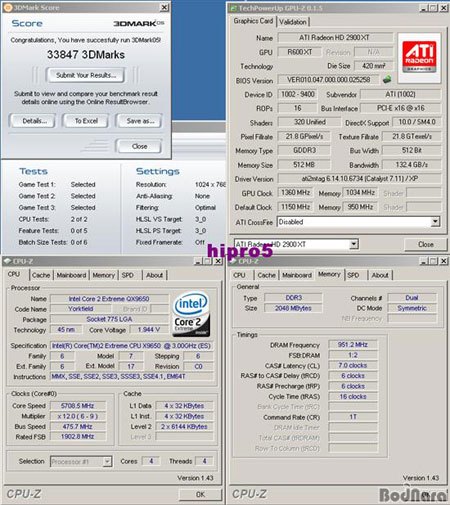Screen dimensions: 450x505
Task: Click the Memory clock 1034 MHz field
Action: [360, 193]
